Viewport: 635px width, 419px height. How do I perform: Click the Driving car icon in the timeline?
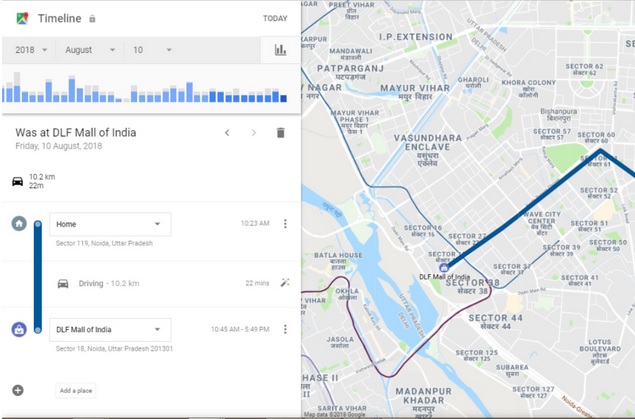pyautogui.click(x=63, y=283)
